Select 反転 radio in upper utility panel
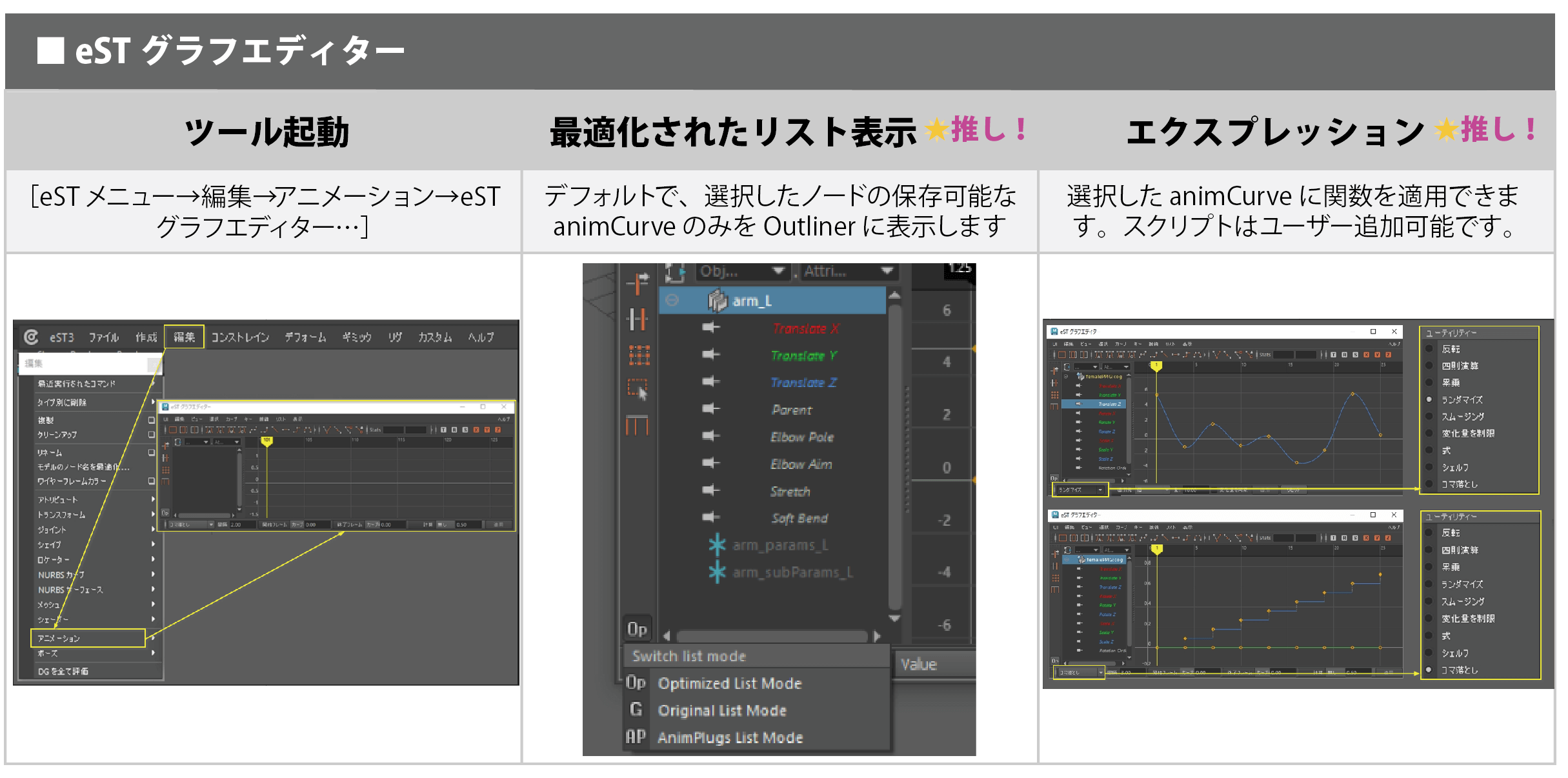This screenshot has height=778, width=1568. (x=1429, y=349)
